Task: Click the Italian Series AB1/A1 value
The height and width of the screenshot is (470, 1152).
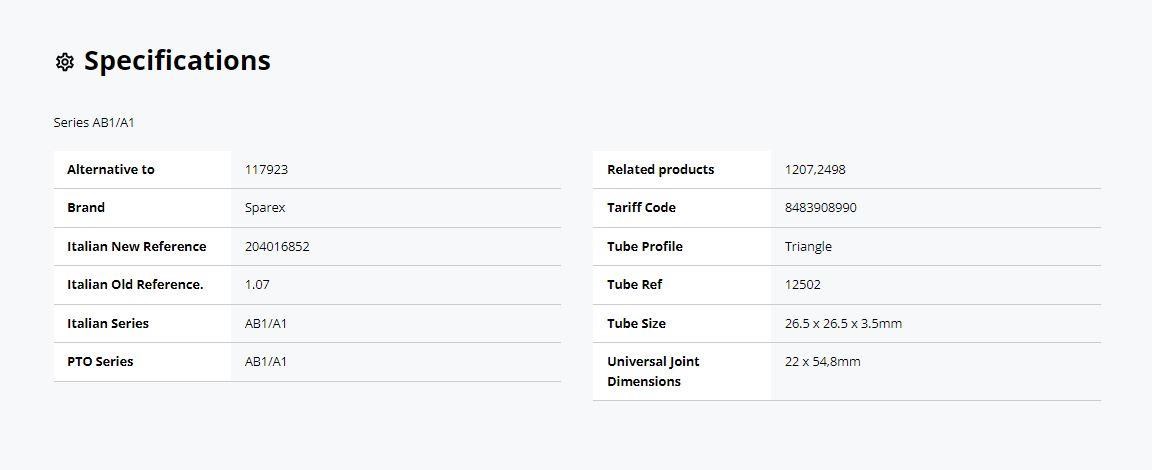Action: [266, 324]
